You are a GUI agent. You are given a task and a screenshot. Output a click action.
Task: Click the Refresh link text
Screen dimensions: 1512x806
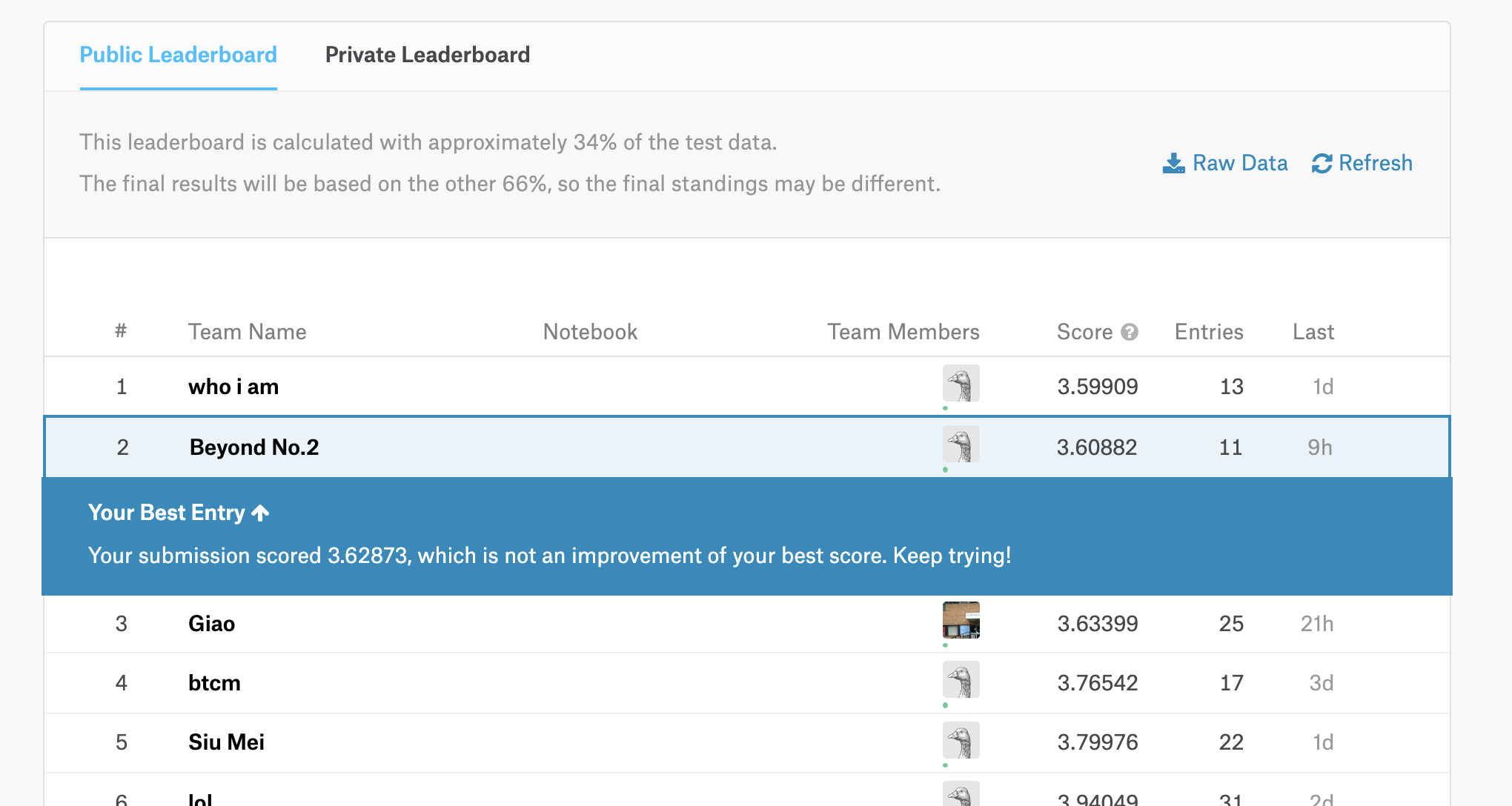tap(1375, 163)
